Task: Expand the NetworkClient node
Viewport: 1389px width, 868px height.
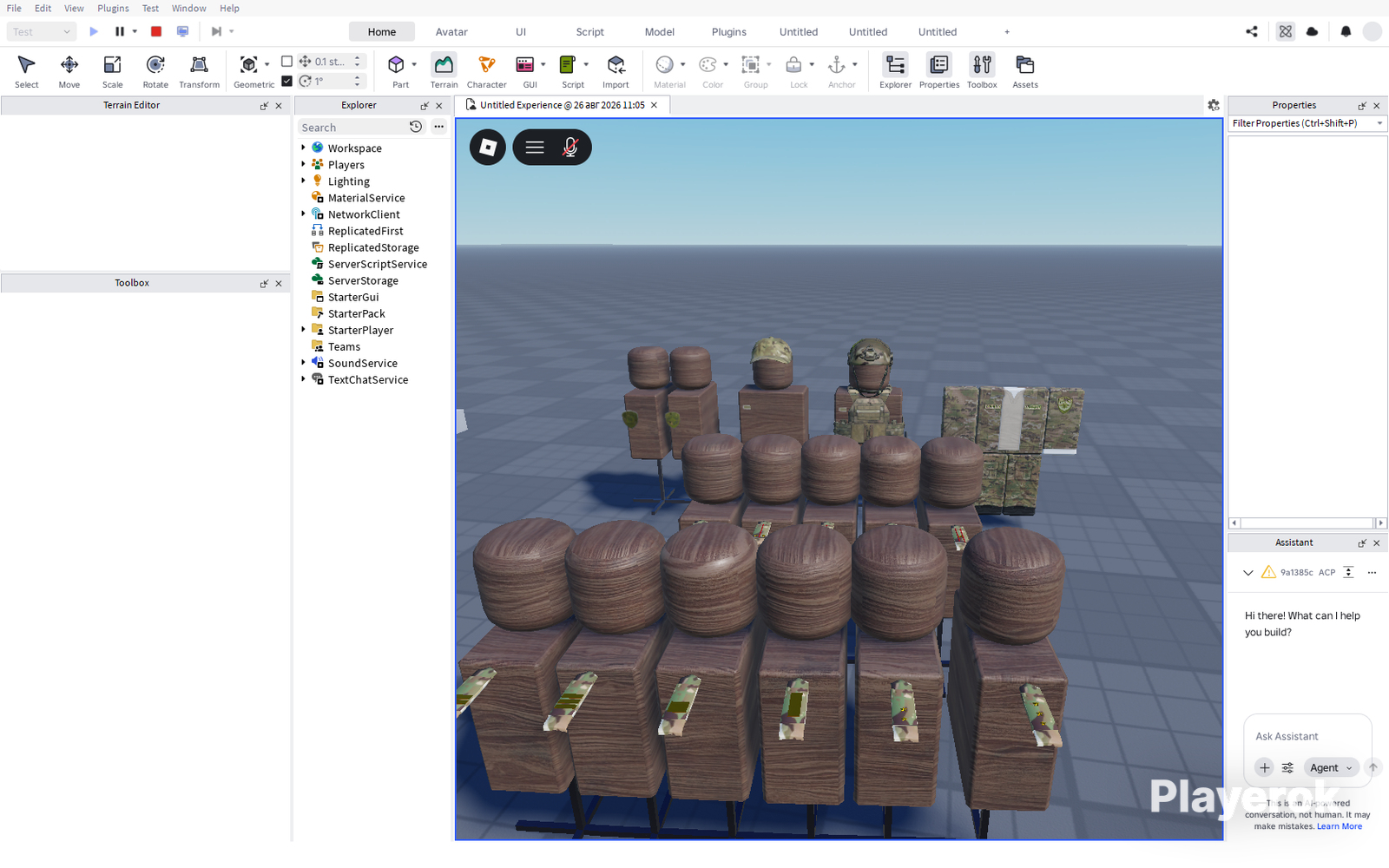Action: pyautogui.click(x=303, y=214)
